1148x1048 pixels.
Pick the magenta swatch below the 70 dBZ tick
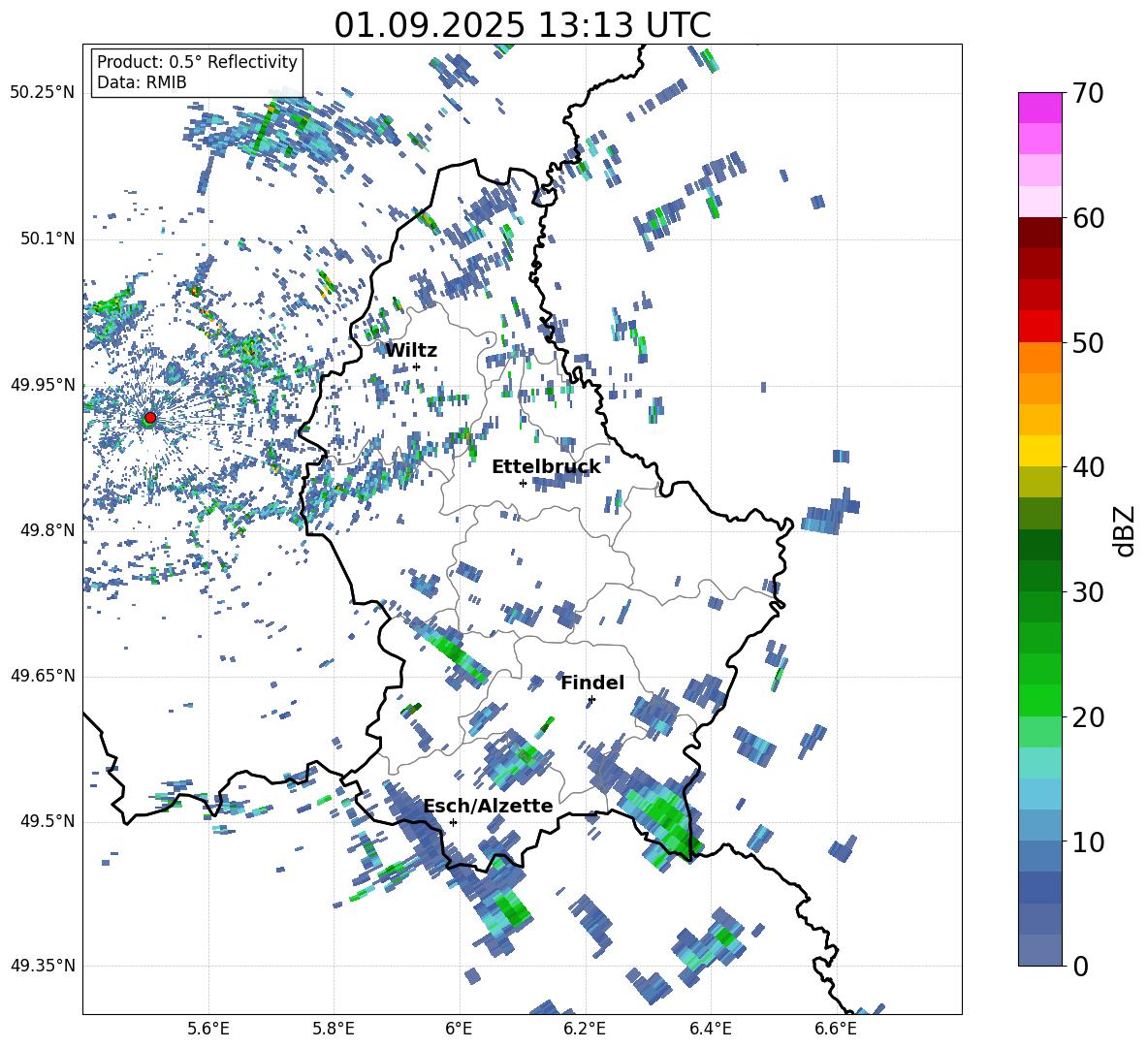pyautogui.click(x=1039, y=109)
